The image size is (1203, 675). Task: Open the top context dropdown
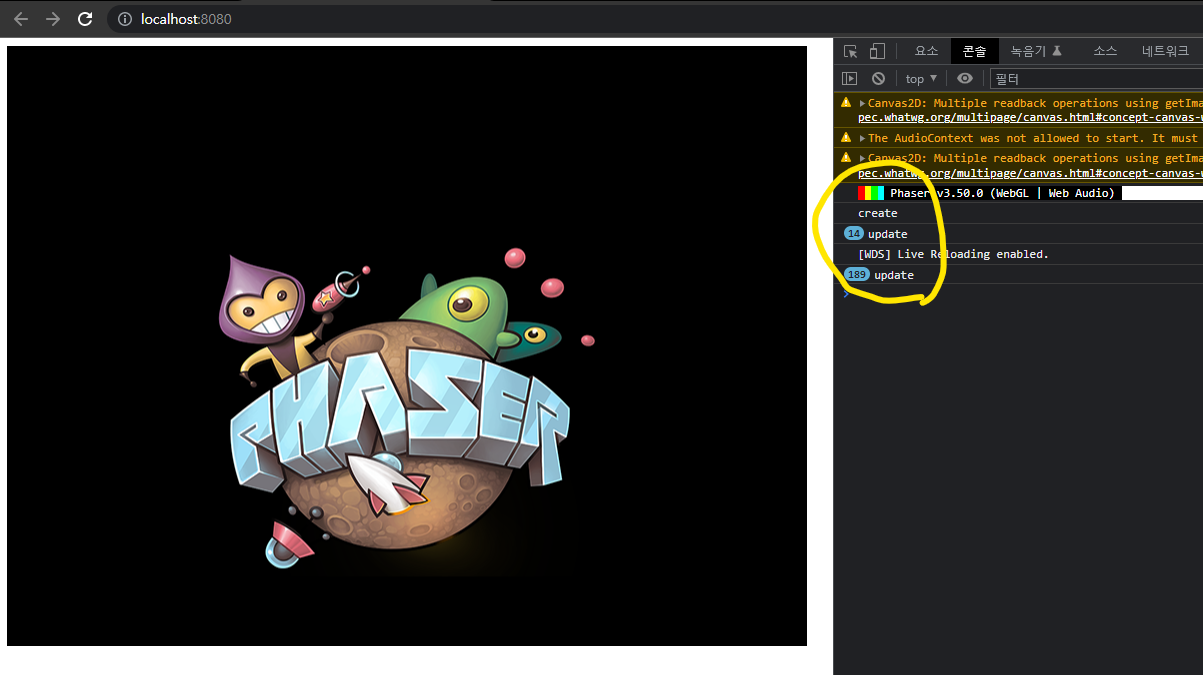[x=921, y=78]
